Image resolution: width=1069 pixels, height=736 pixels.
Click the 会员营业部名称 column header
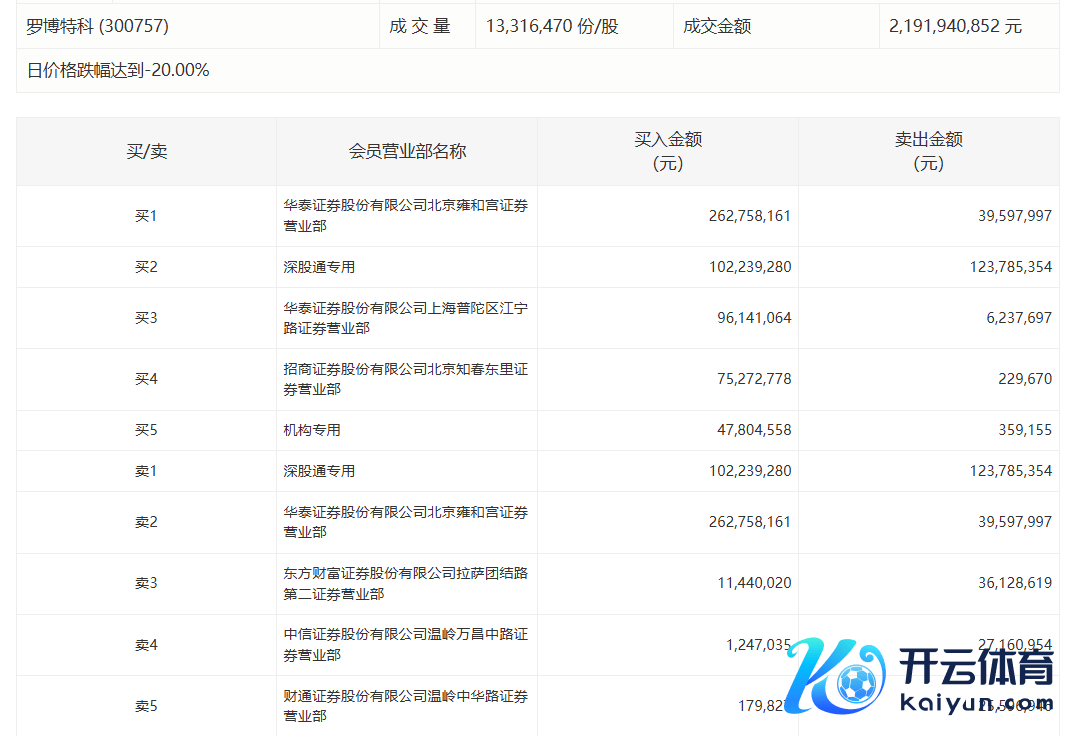coord(407,152)
